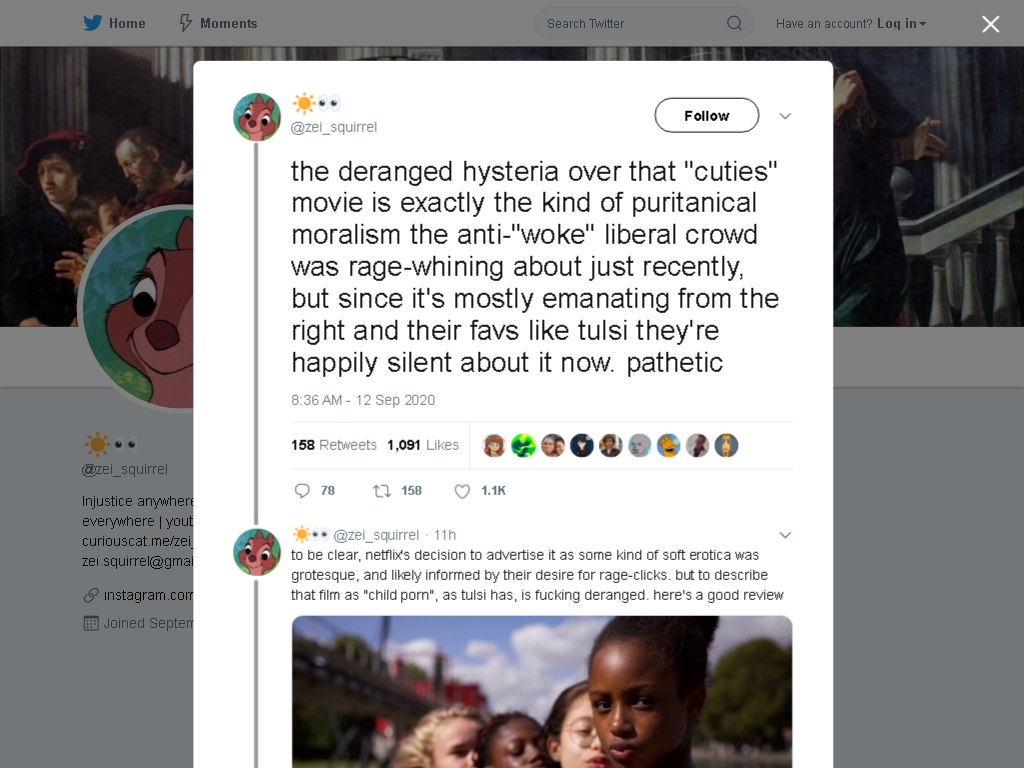Screen dimensions: 1024x768
Task: Click the 8:36 AM - 12 Sep 2020 timestamp
Action: (363, 400)
